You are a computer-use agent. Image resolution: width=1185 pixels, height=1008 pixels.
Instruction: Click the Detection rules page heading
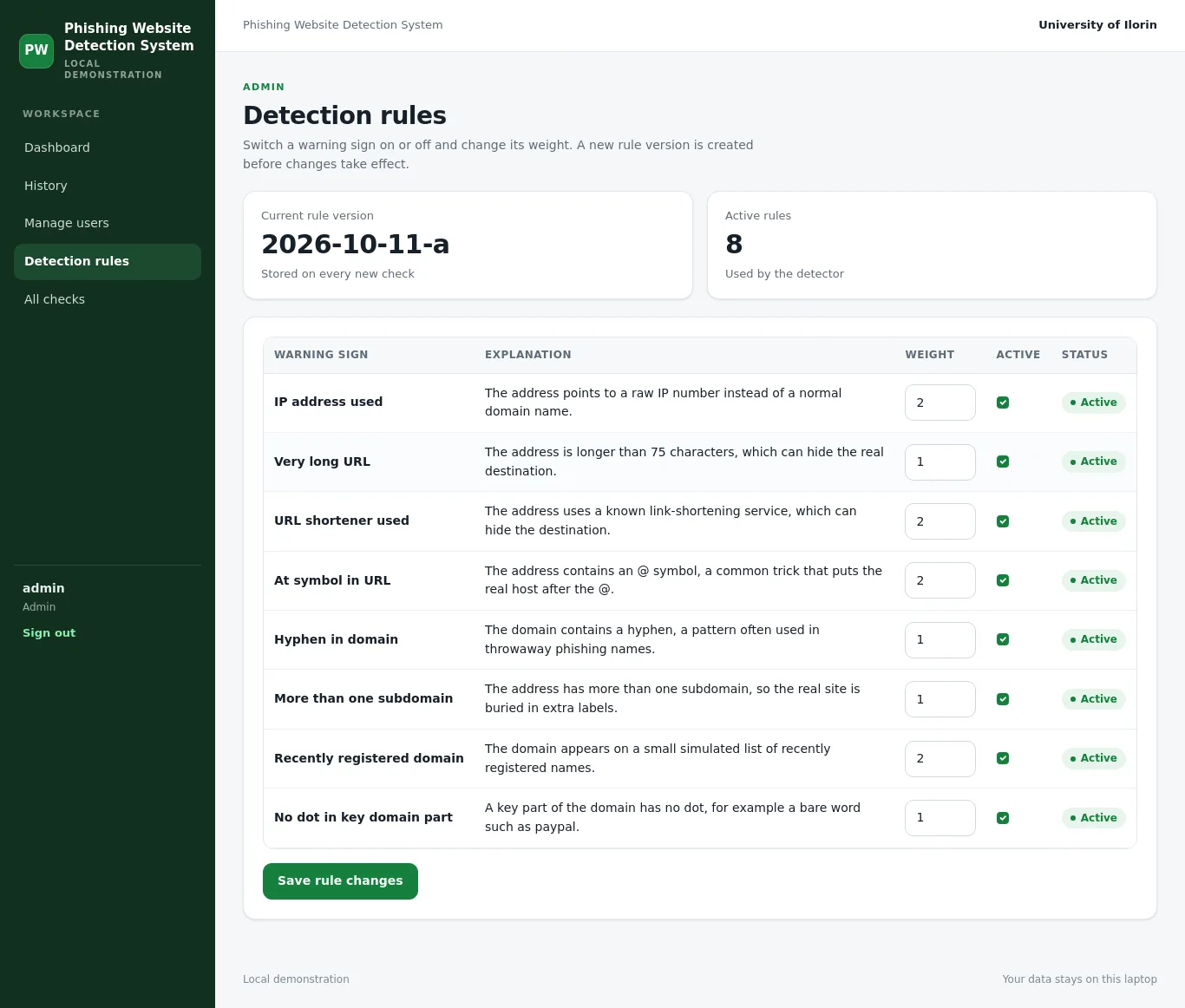[x=344, y=115]
